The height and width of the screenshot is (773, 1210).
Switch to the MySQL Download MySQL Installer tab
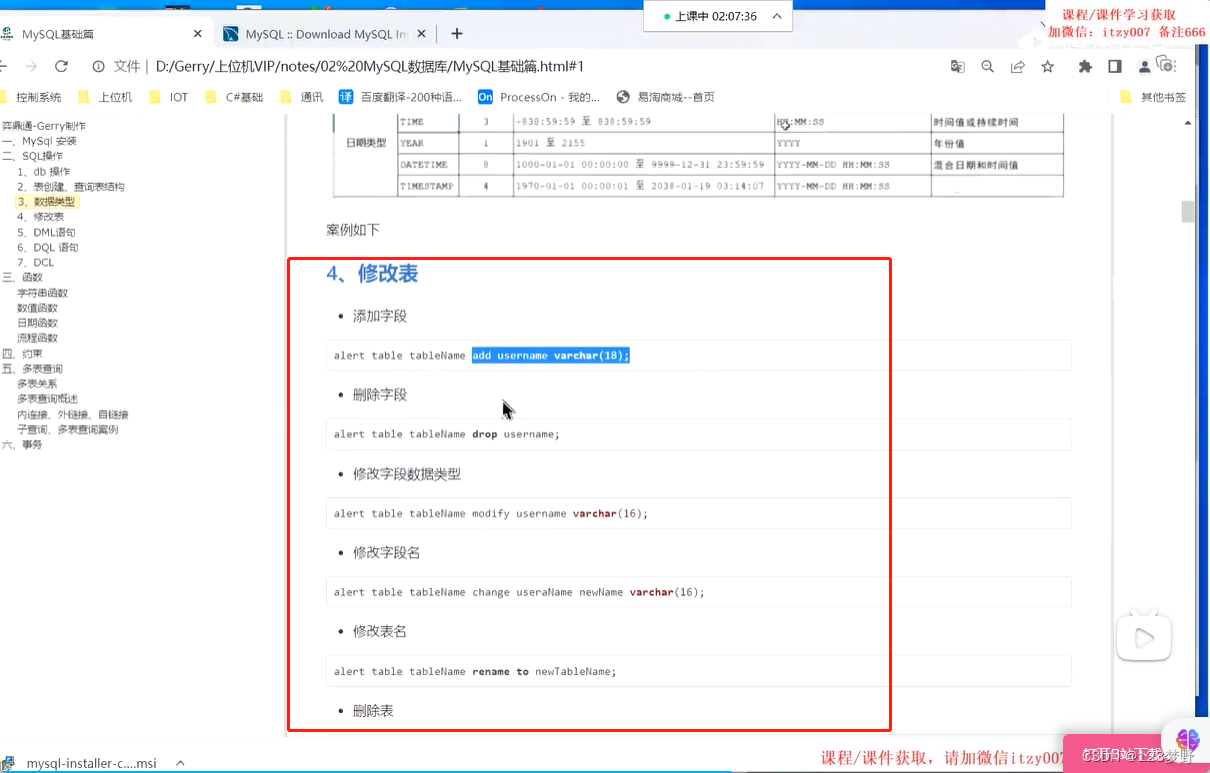coord(323,33)
